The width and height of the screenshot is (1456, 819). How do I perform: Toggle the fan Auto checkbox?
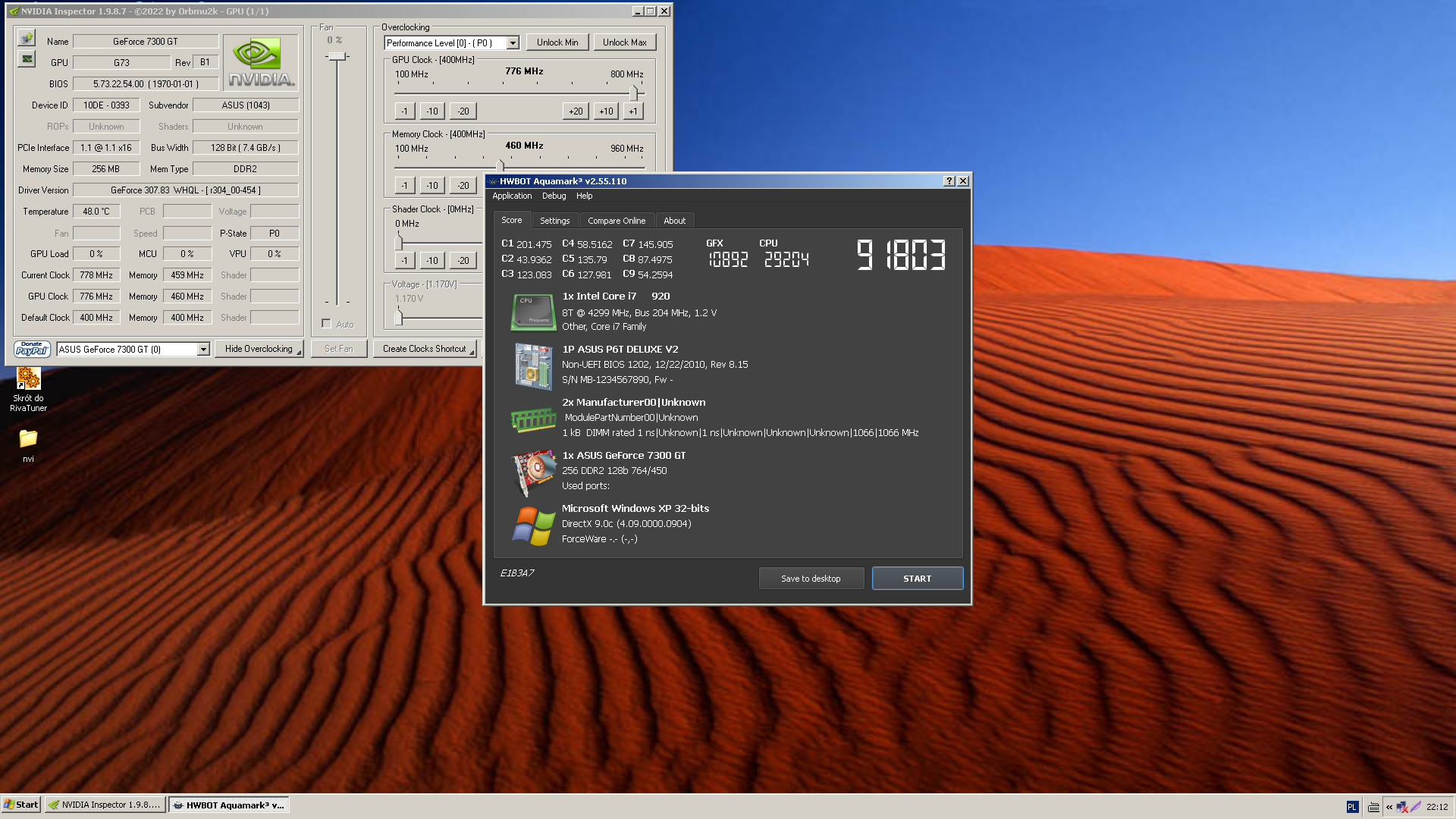tap(326, 324)
